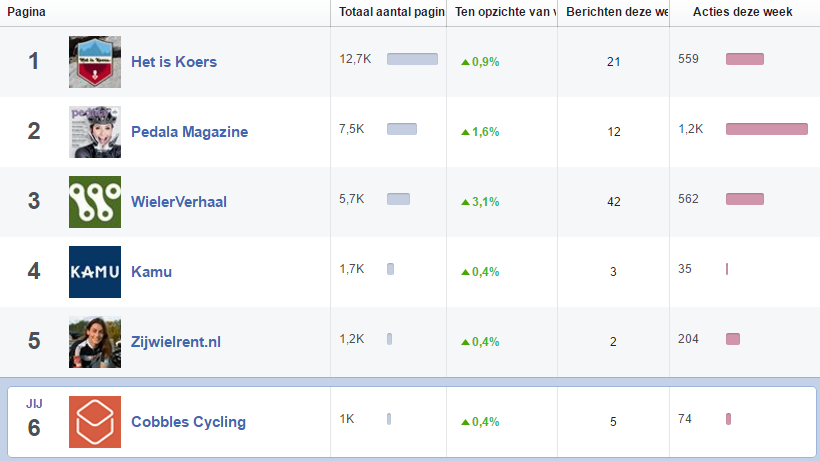
Task: Click the 2 posts value for Zijwielrent.nl
Action: pyautogui.click(x=613, y=342)
